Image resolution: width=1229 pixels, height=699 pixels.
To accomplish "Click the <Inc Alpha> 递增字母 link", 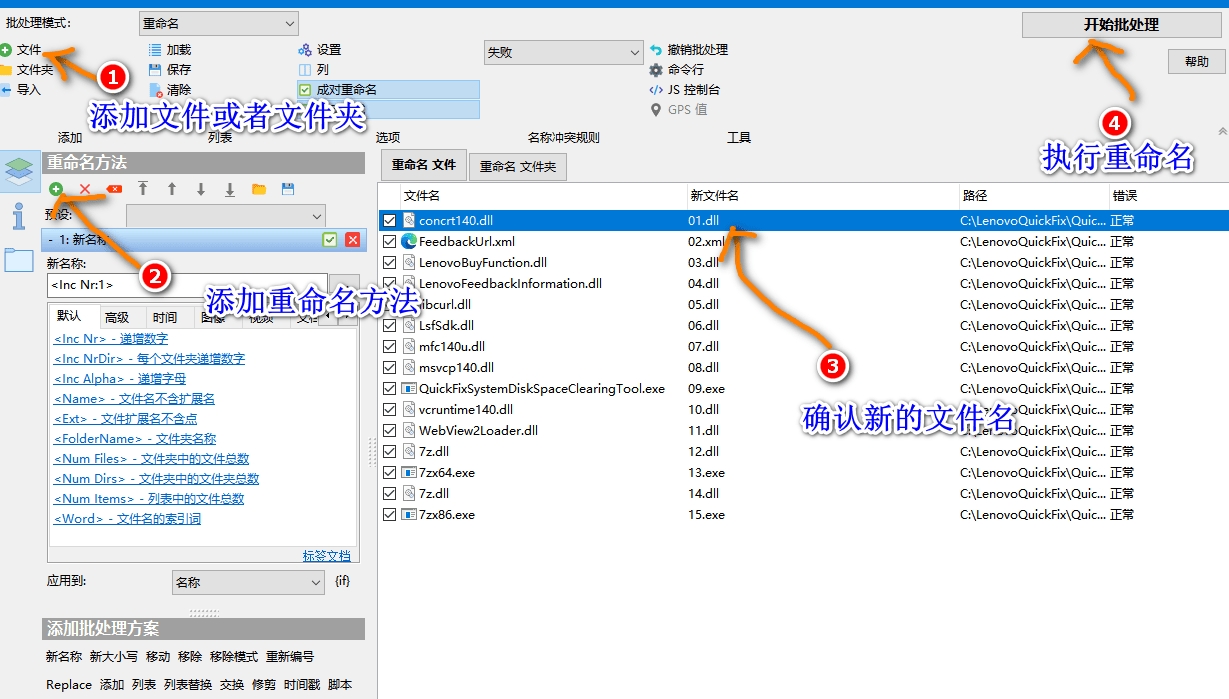I will tap(119, 379).
